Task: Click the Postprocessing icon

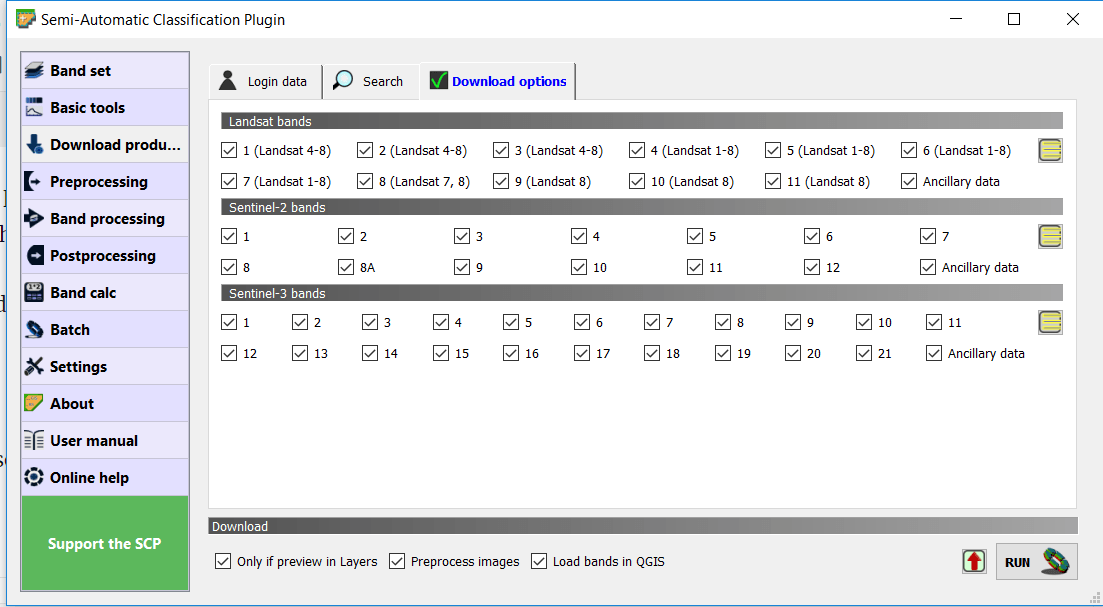Action: (34, 255)
